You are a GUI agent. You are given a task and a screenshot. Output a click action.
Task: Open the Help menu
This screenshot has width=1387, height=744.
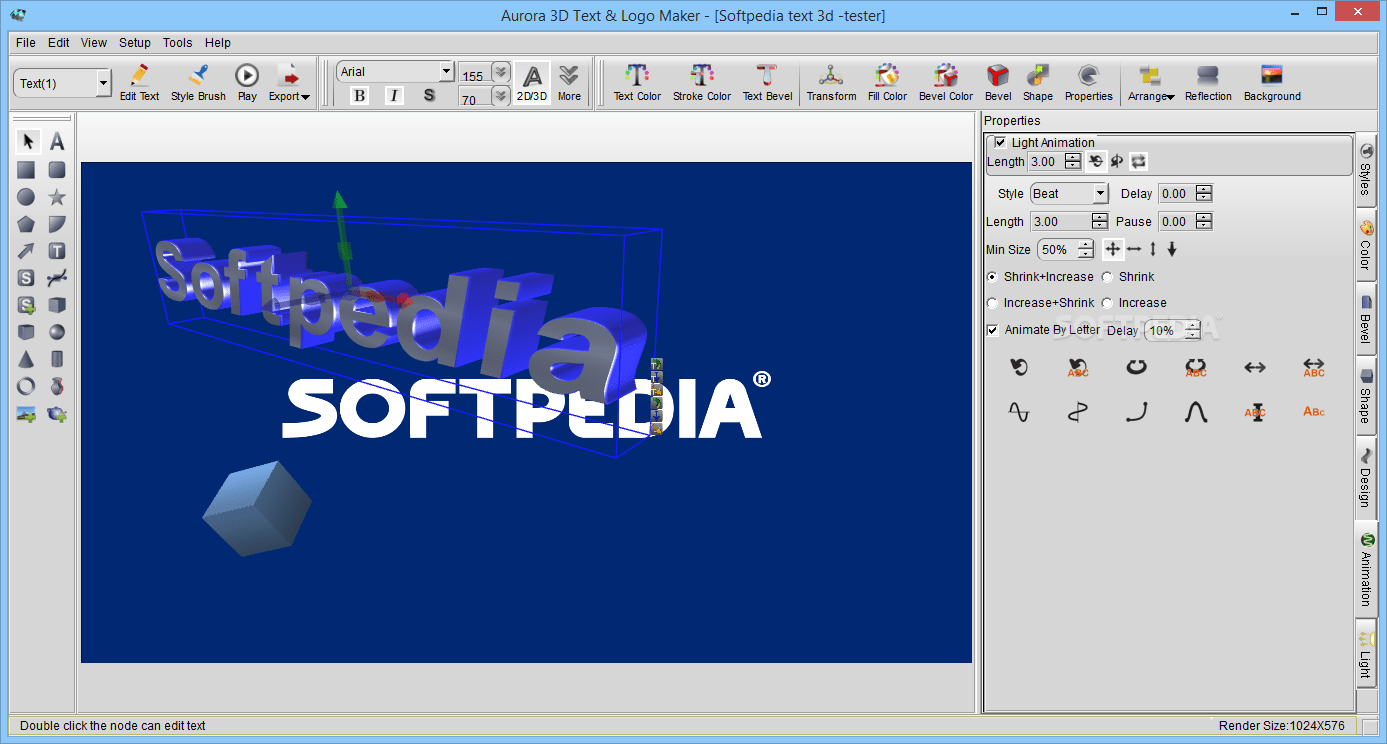218,43
